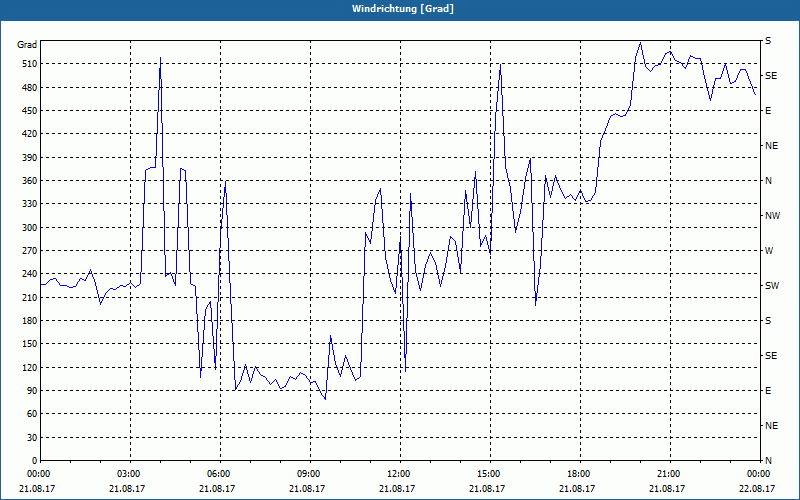Pick the 21.08.17 date beneath 18:00

point(578,488)
